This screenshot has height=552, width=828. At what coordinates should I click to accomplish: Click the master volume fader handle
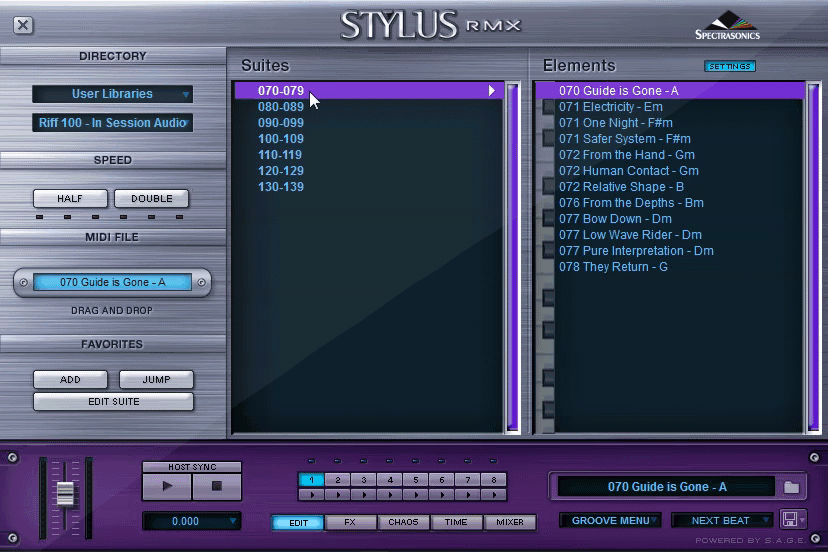[65, 494]
